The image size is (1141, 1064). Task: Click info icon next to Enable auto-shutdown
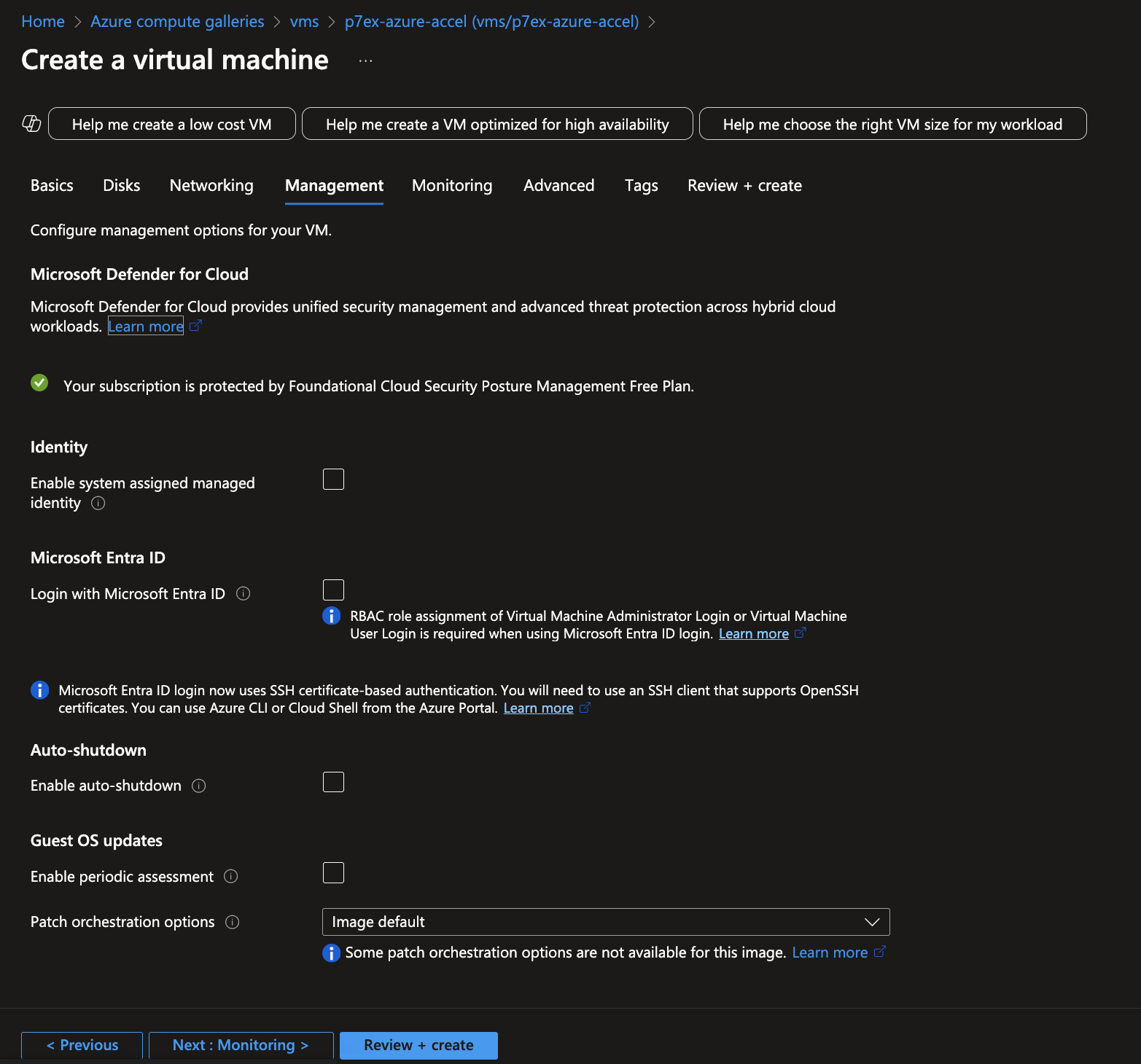(198, 786)
